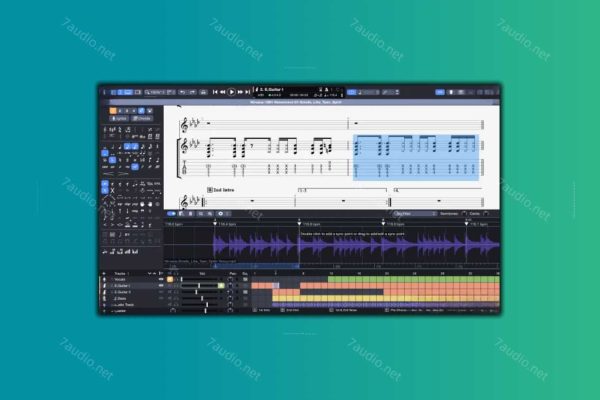Select the highlighted eighth note duration

click(128, 146)
